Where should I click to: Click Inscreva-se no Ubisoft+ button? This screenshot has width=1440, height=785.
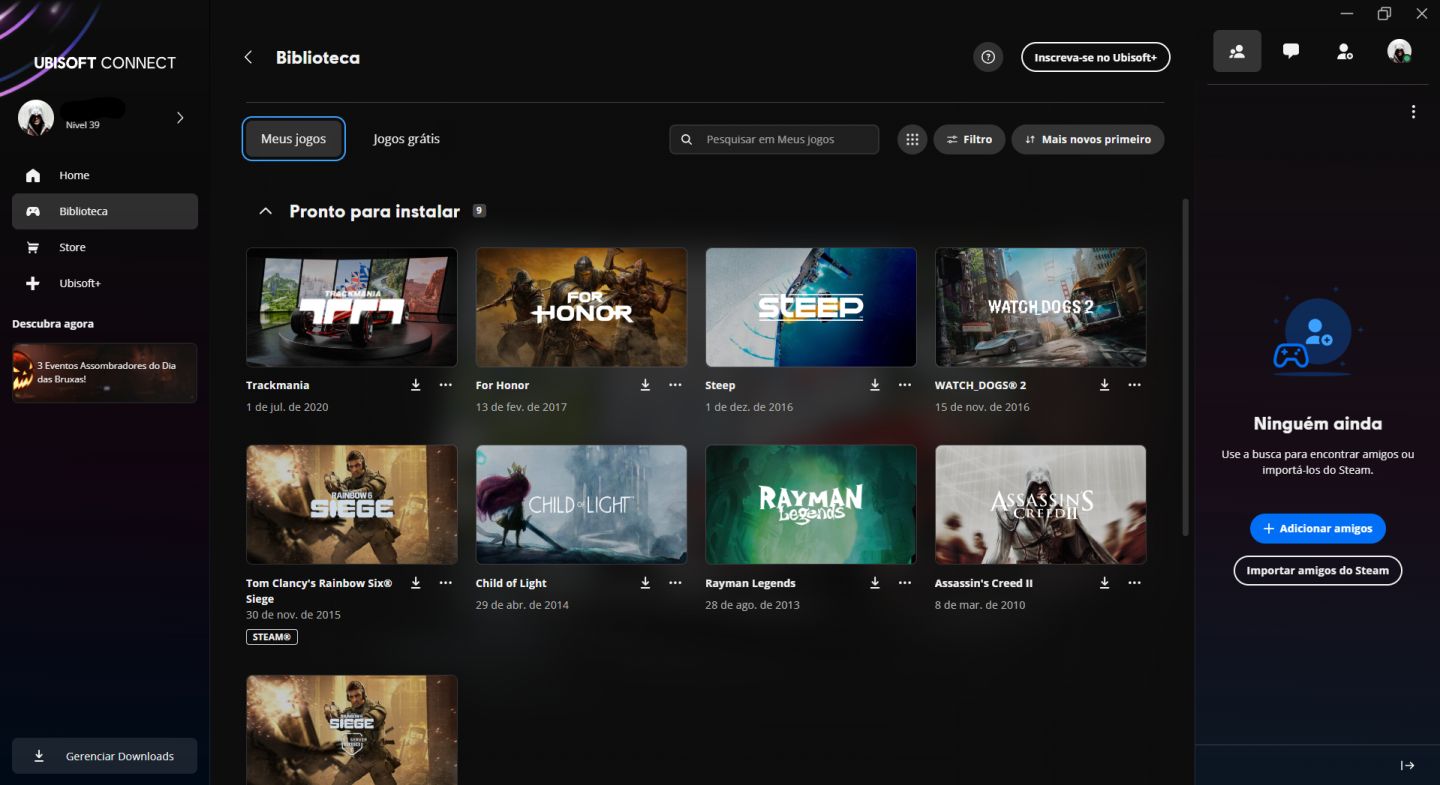pyautogui.click(x=1096, y=58)
